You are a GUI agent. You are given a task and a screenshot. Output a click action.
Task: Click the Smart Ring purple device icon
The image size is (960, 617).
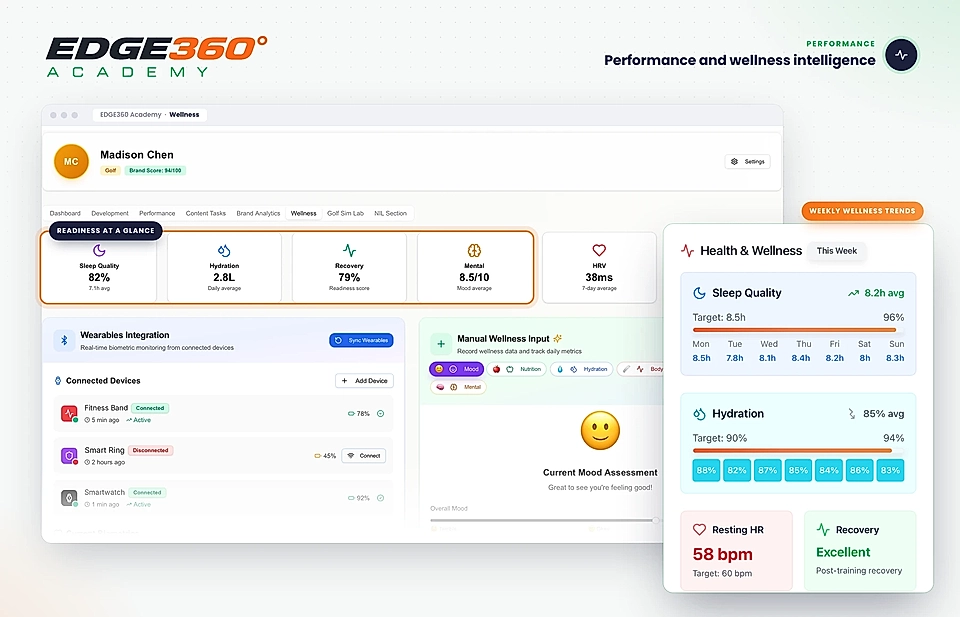[69, 455]
